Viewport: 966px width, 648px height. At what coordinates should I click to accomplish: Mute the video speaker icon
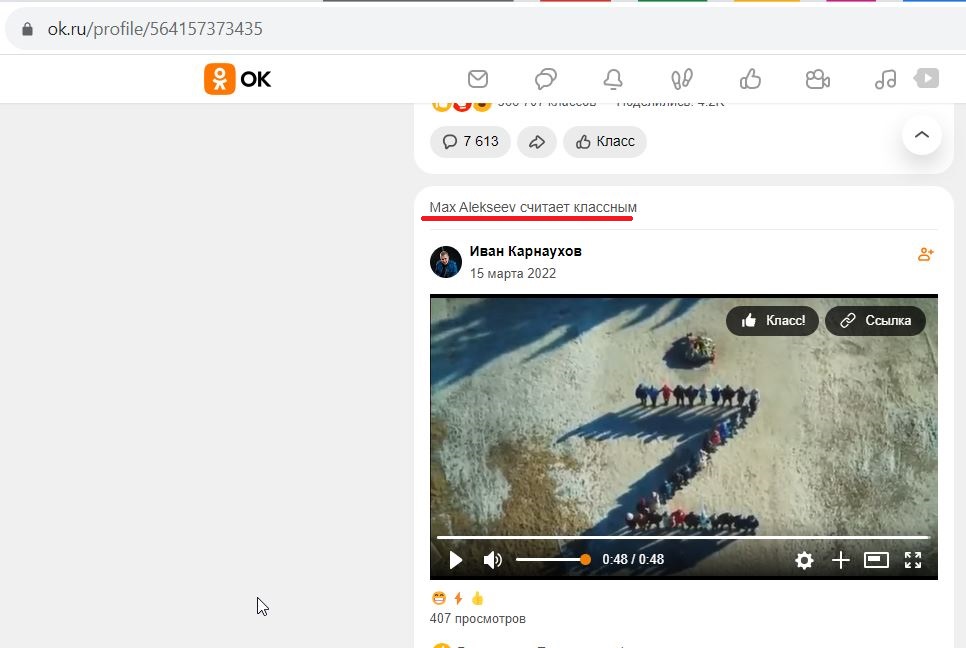click(493, 560)
